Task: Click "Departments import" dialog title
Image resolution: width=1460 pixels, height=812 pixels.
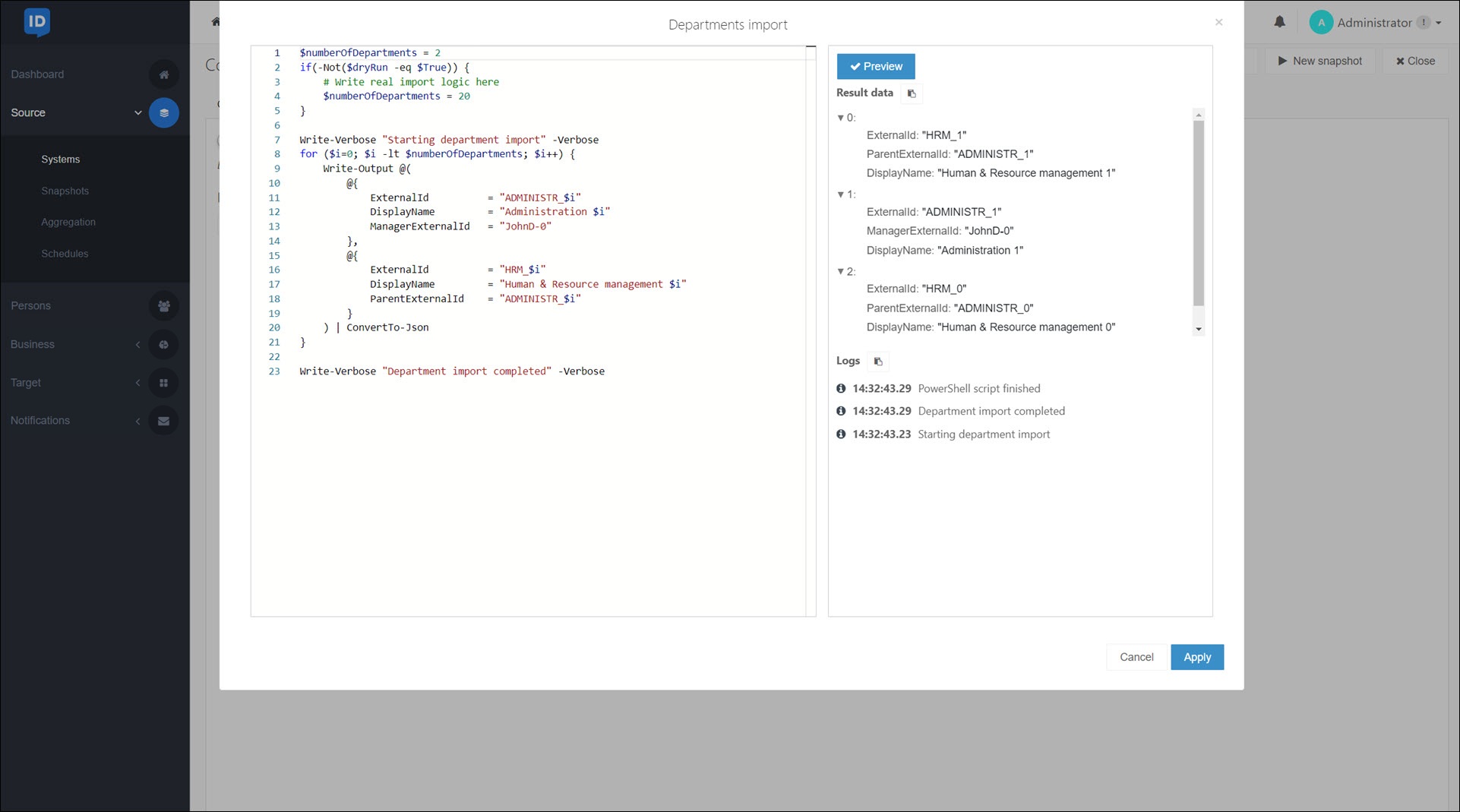Action: [728, 24]
